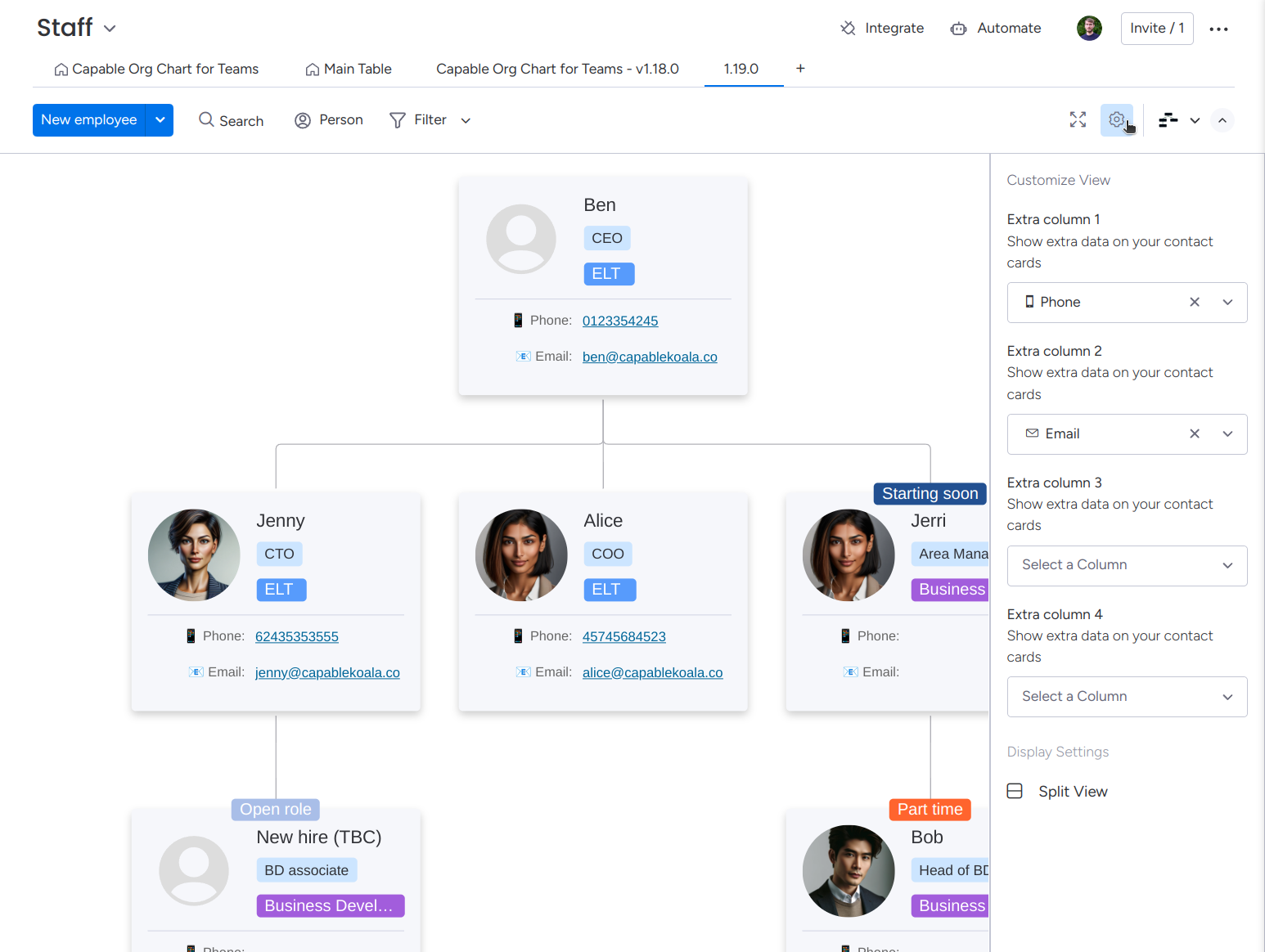
Task: Select the 1.19.0 tab
Action: point(741,69)
